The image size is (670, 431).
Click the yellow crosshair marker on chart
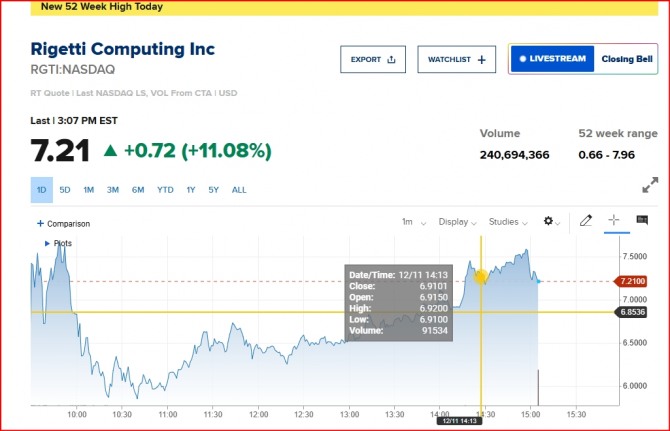point(481,277)
